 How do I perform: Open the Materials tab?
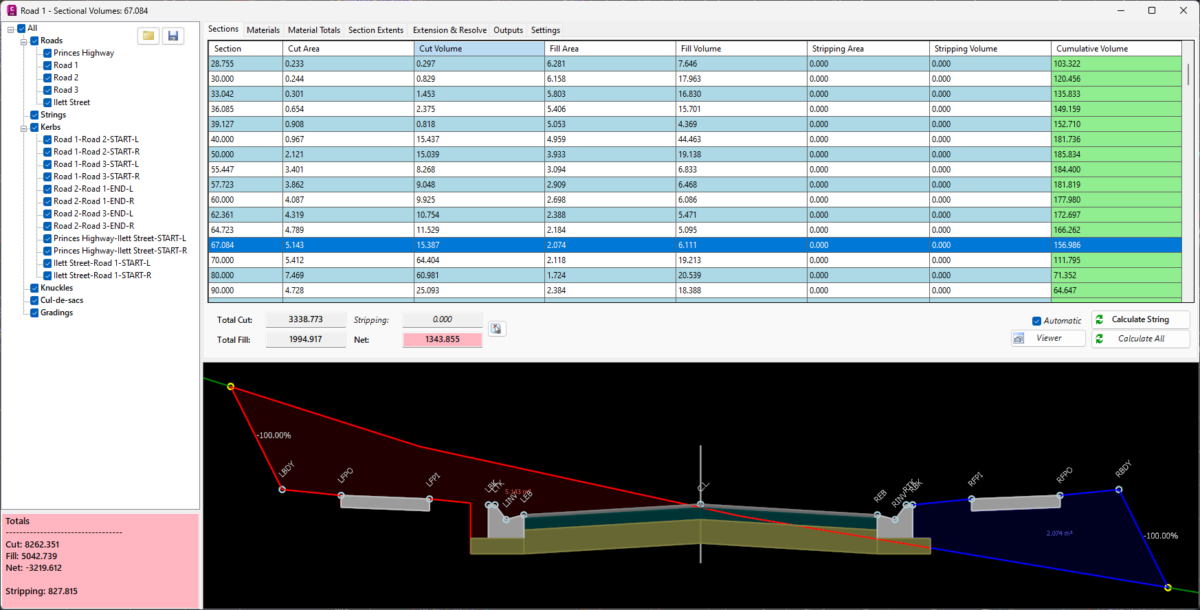263,30
